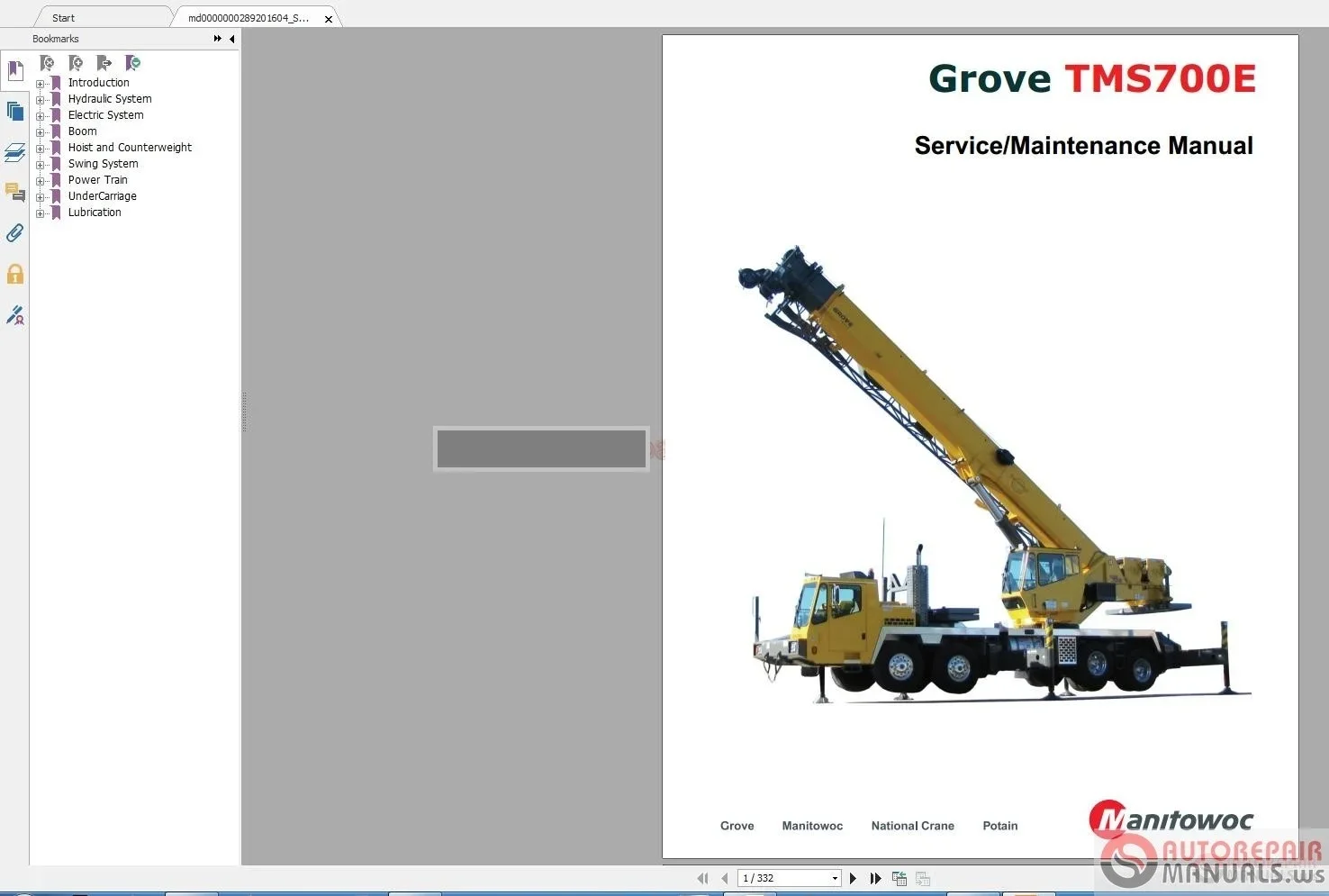This screenshot has width=1329, height=896.
Task: Open the Digital Signatures panel icon
Action: tap(15, 314)
